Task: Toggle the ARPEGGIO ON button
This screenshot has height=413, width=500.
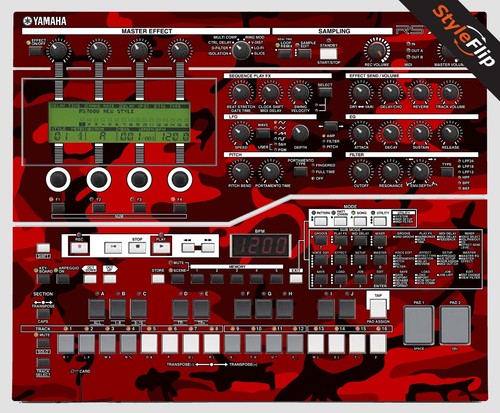Action: tap(63, 279)
